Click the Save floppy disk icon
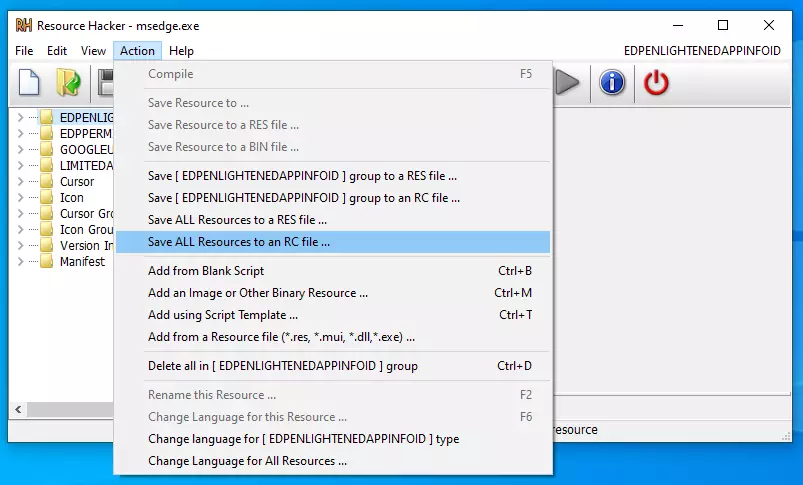This screenshot has width=803, height=485. tap(105, 82)
